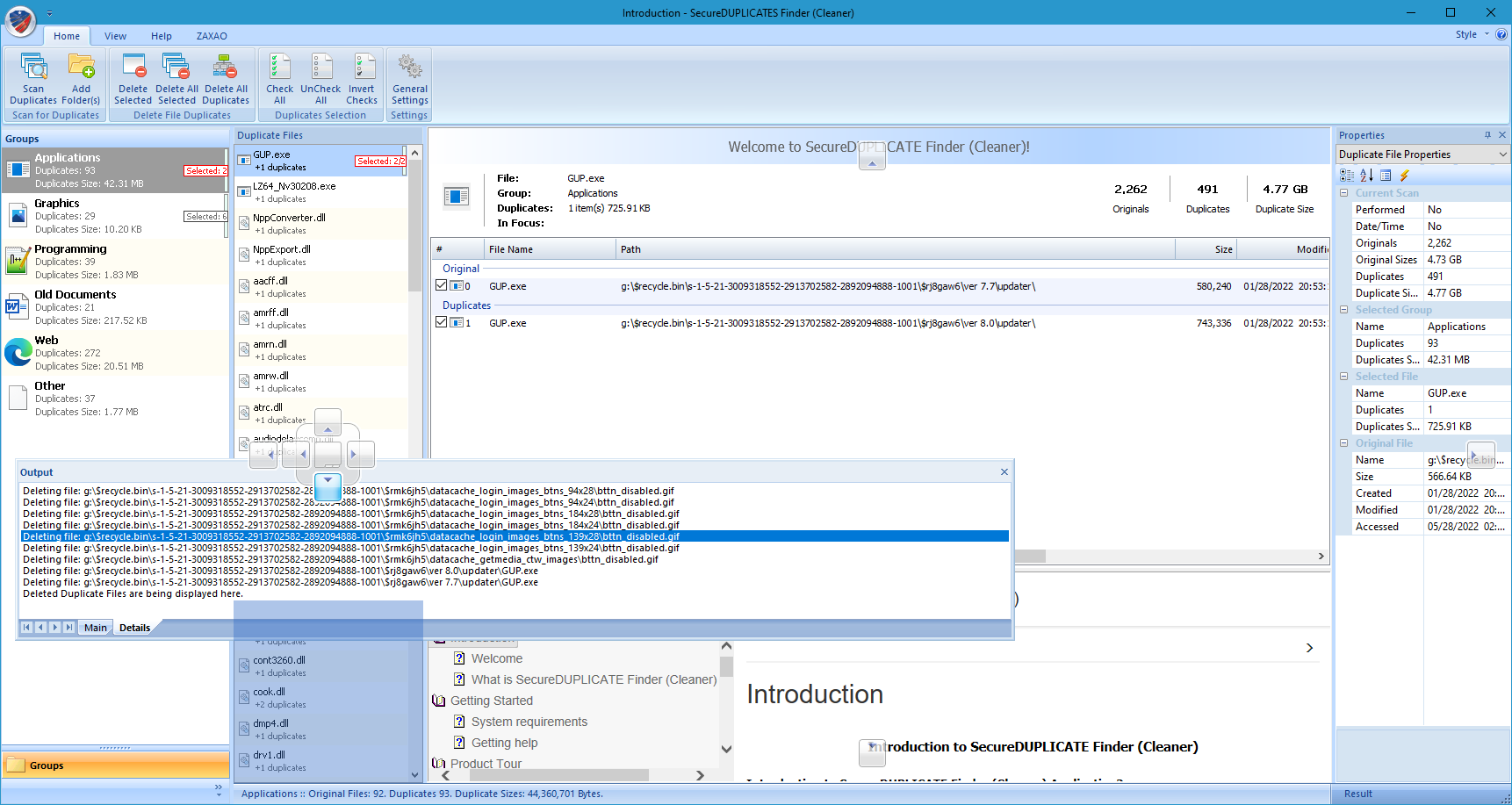
Task: Click Delete All Selected ribbon icon
Action: click(x=176, y=67)
